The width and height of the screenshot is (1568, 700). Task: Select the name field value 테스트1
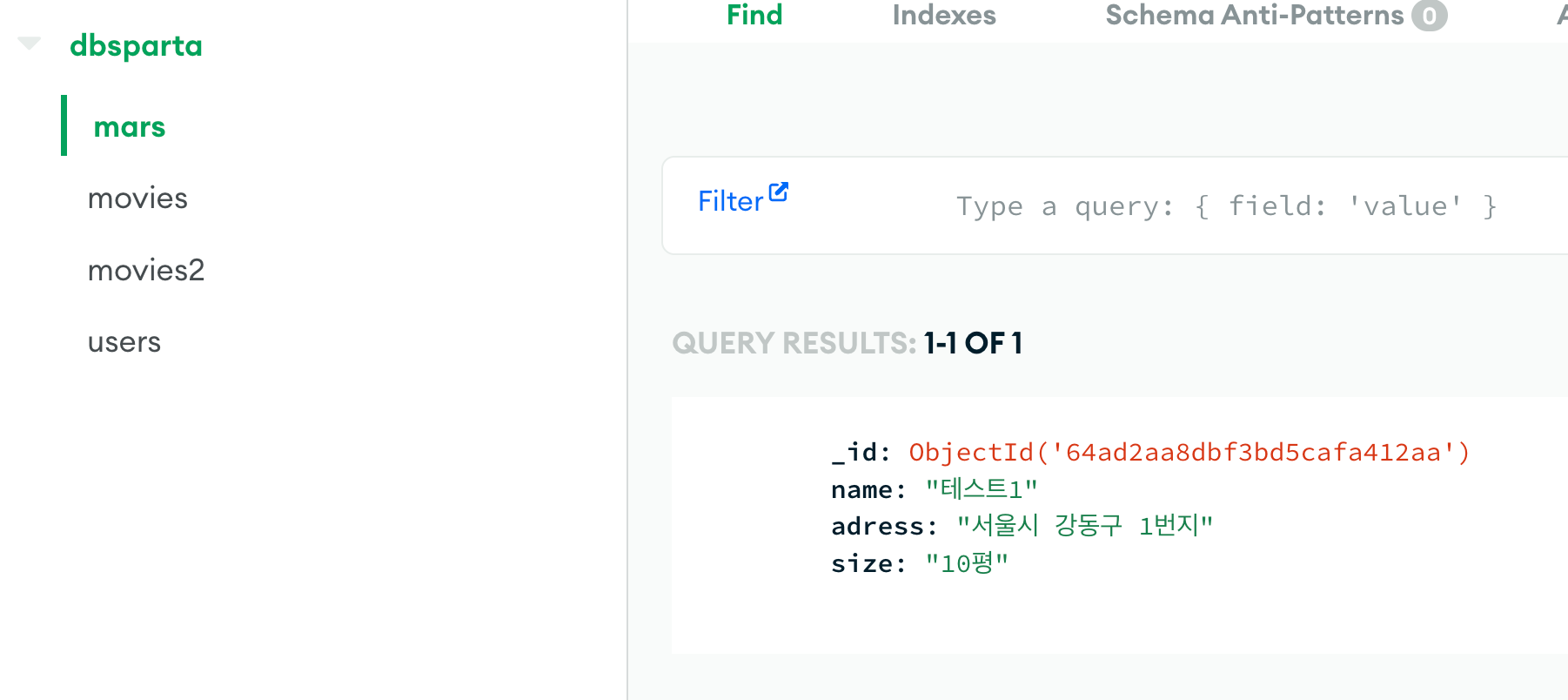click(982, 489)
